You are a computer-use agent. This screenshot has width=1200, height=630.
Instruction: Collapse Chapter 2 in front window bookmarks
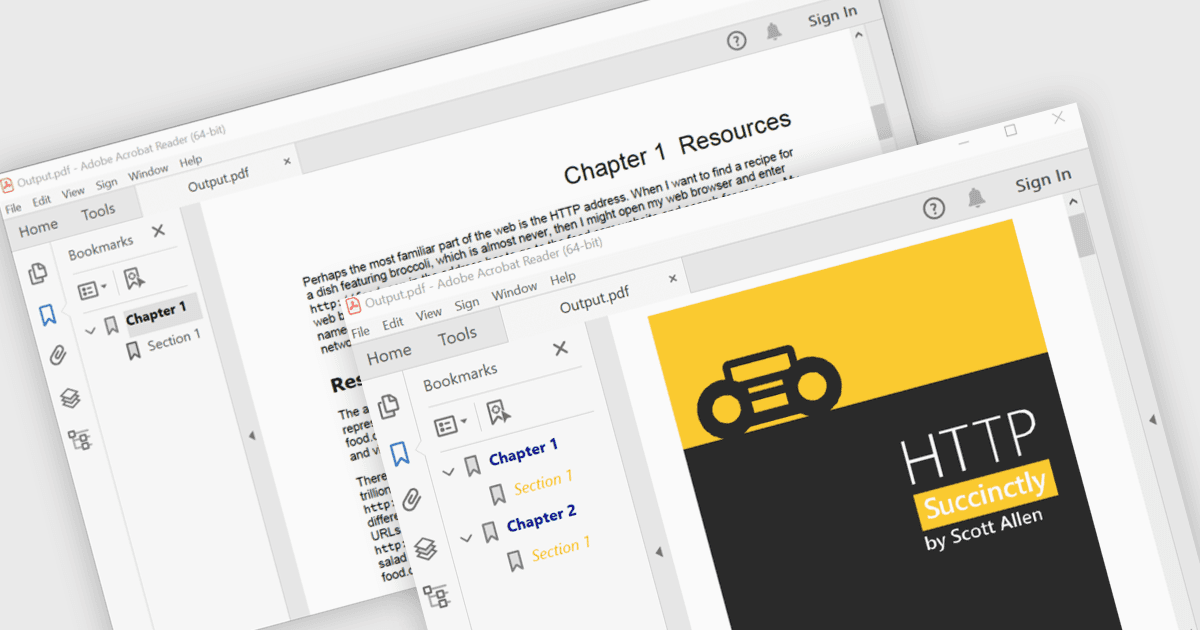click(x=466, y=537)
